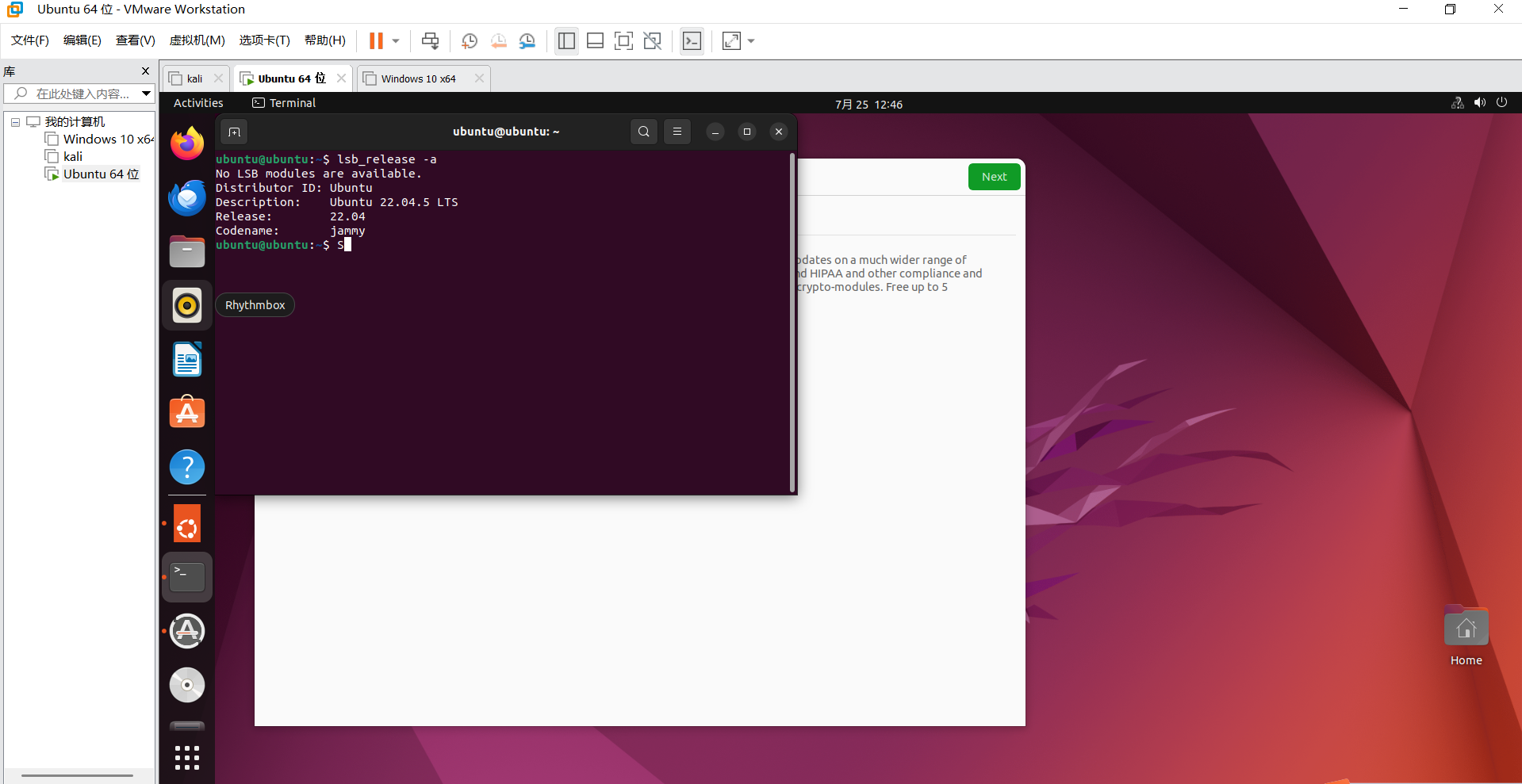1522x784 pixels.
Task: Toggle the thumbnail bar view icon
Action: pyautogui.click(x=595, y=41)
